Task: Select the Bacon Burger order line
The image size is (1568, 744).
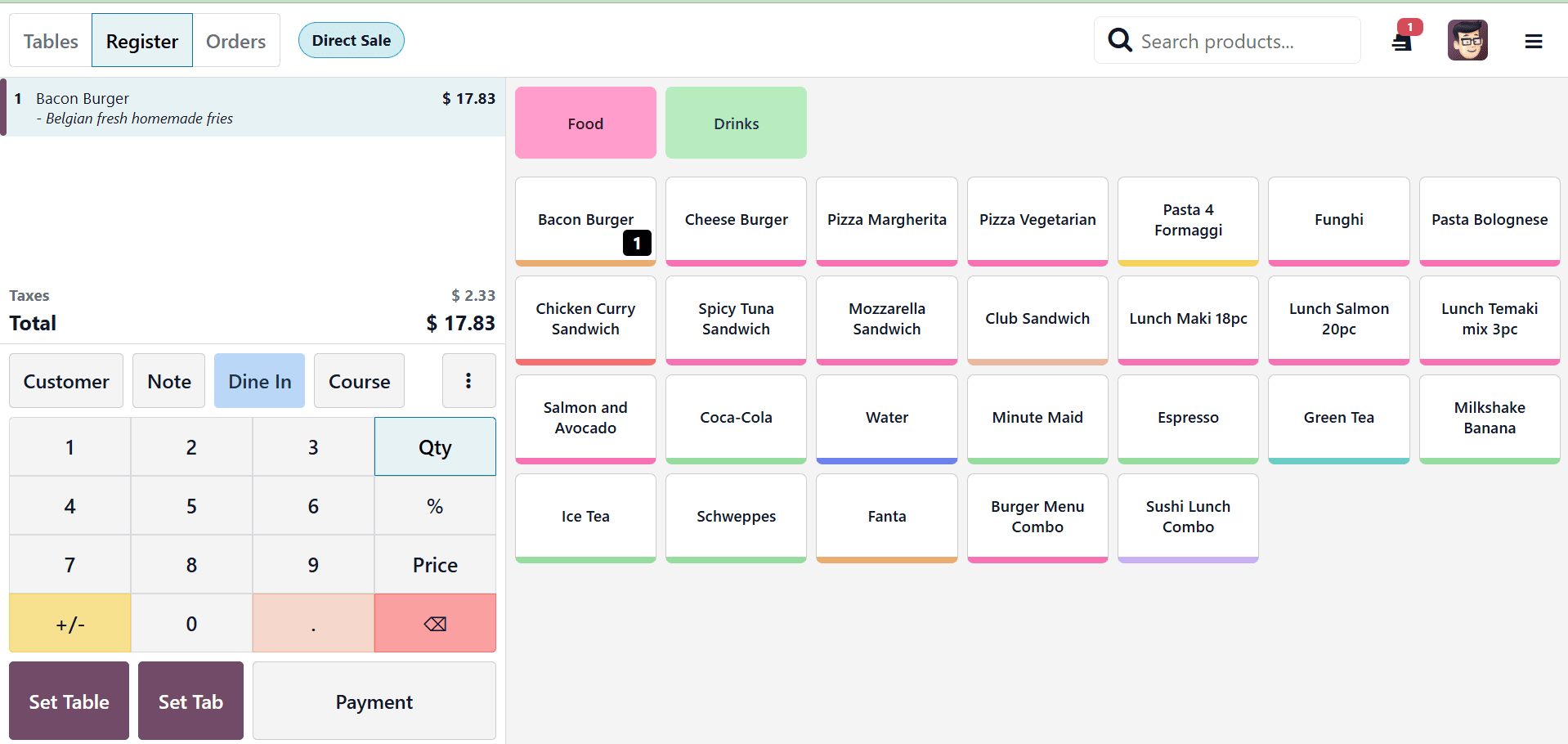Action: tap(245, 107)
